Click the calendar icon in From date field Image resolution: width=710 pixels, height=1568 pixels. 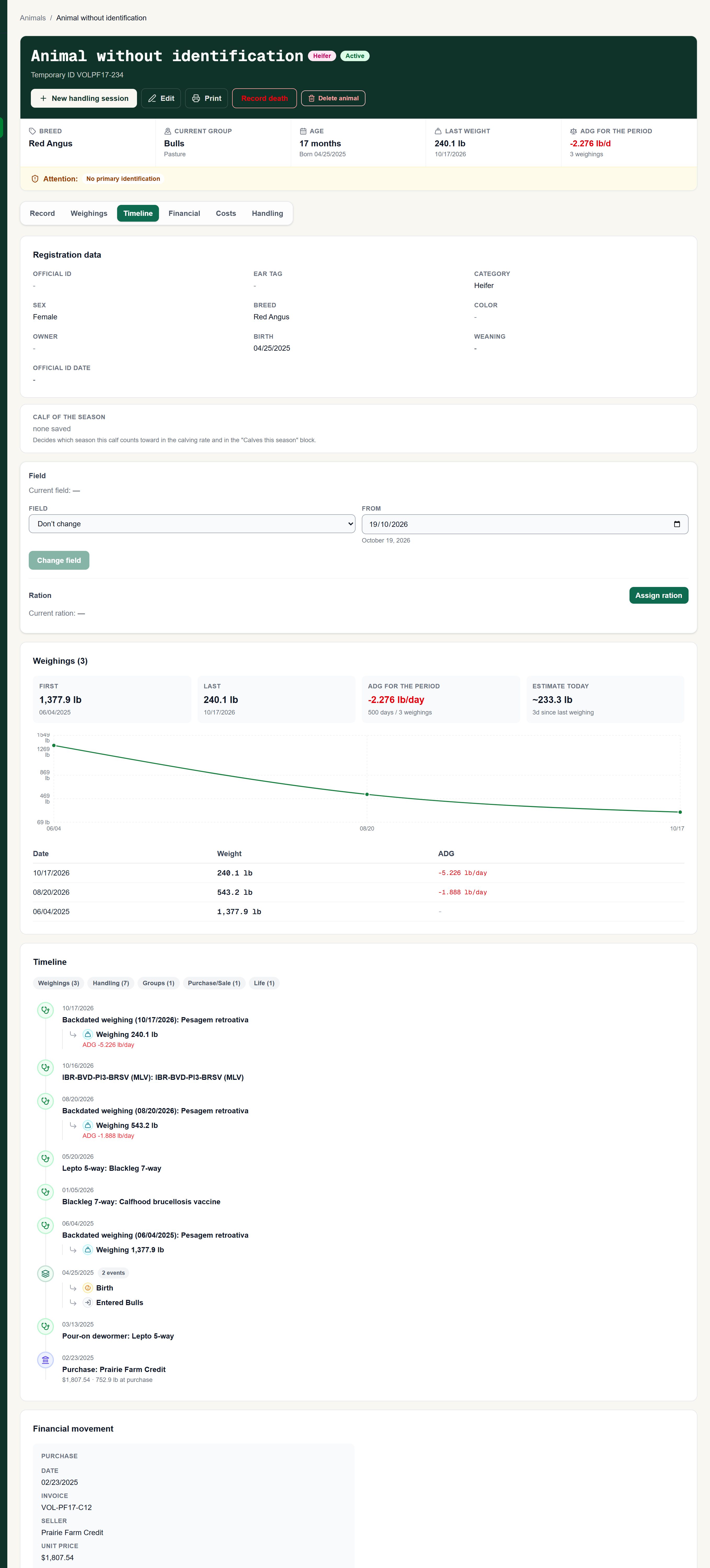click(677, 524)
